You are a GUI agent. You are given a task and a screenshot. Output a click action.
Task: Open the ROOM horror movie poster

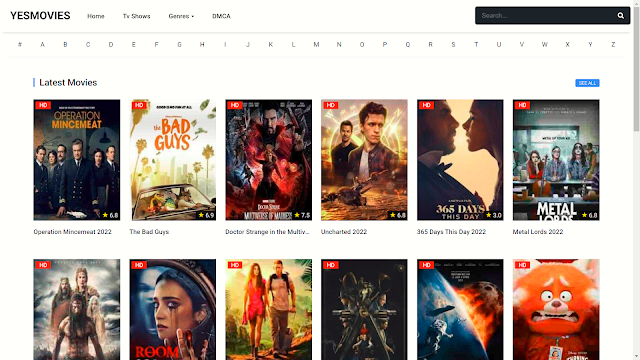[173, 309]
